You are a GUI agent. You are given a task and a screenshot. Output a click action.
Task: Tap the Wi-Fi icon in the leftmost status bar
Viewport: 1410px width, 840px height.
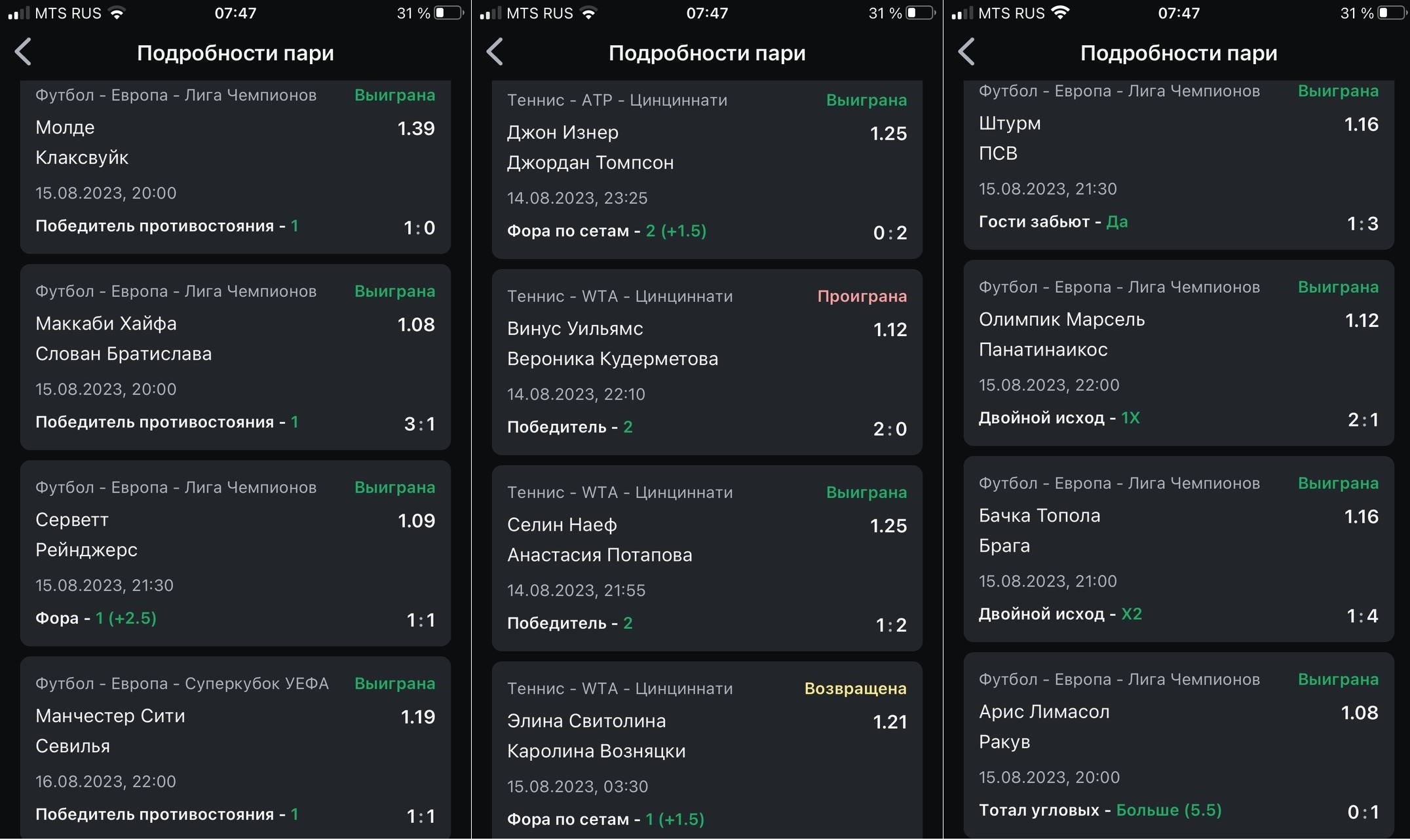[117, 13]
